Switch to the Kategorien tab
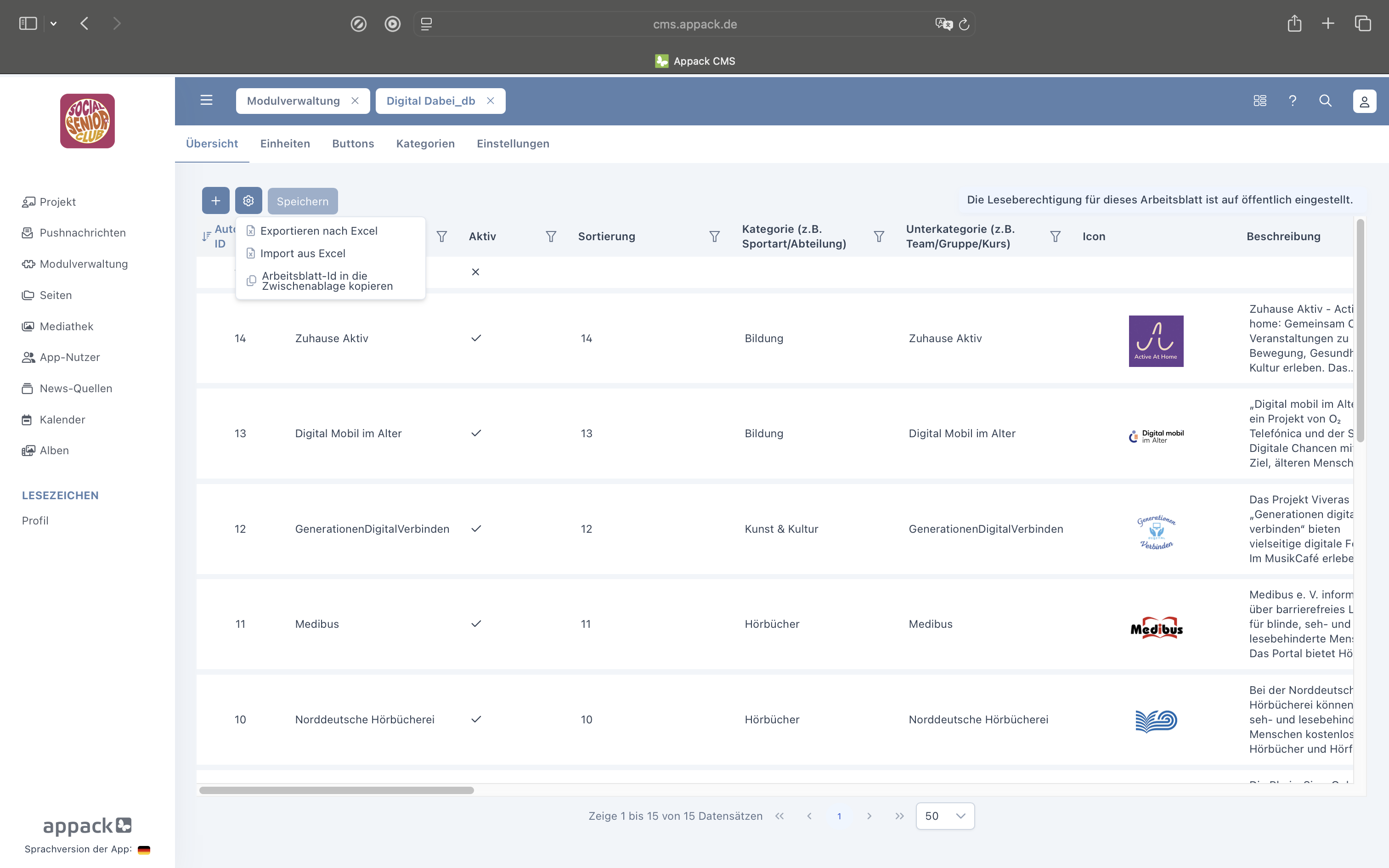 click(425, 143)
